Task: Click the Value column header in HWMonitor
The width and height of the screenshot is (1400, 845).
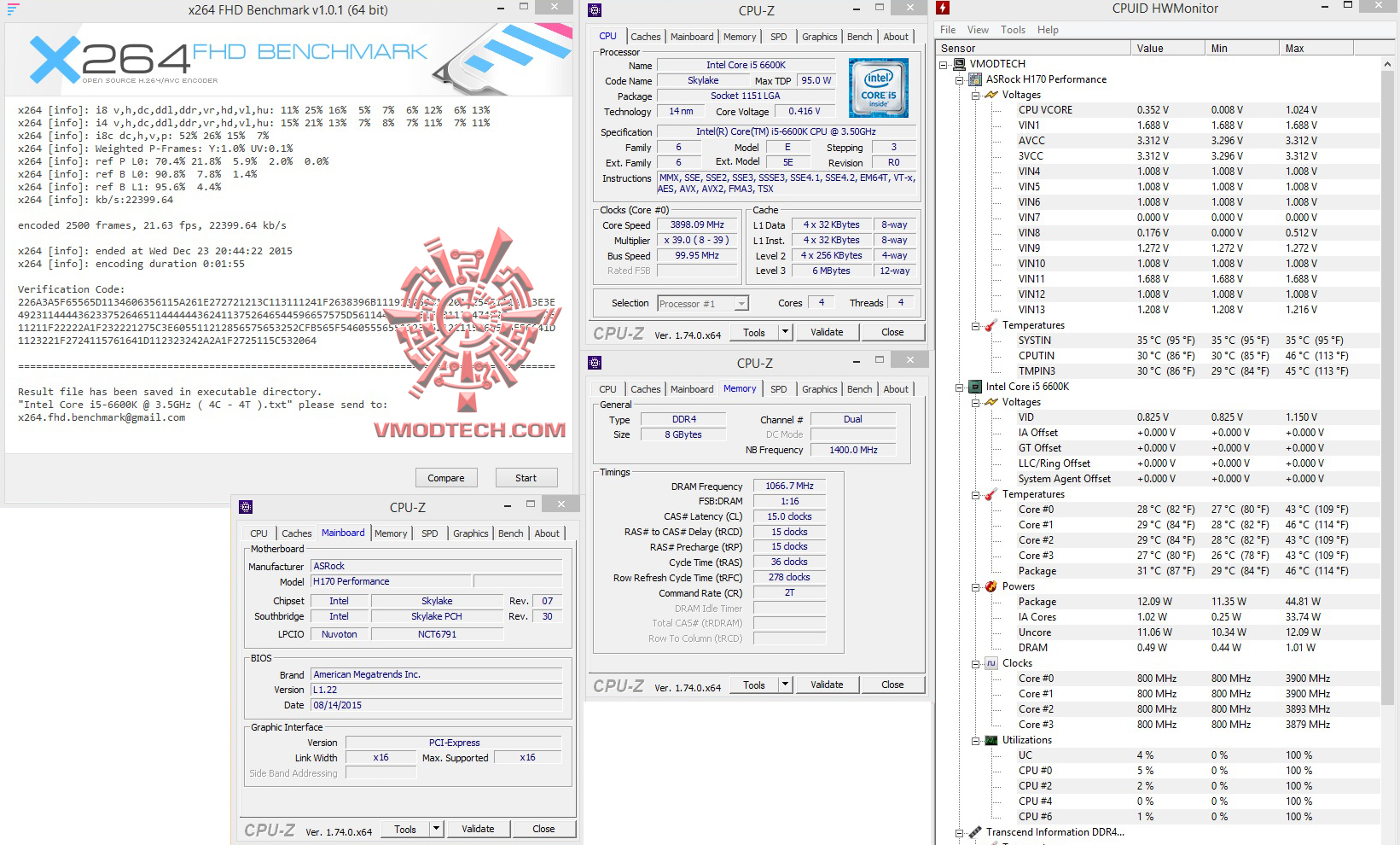Action: coord(1168,49)
